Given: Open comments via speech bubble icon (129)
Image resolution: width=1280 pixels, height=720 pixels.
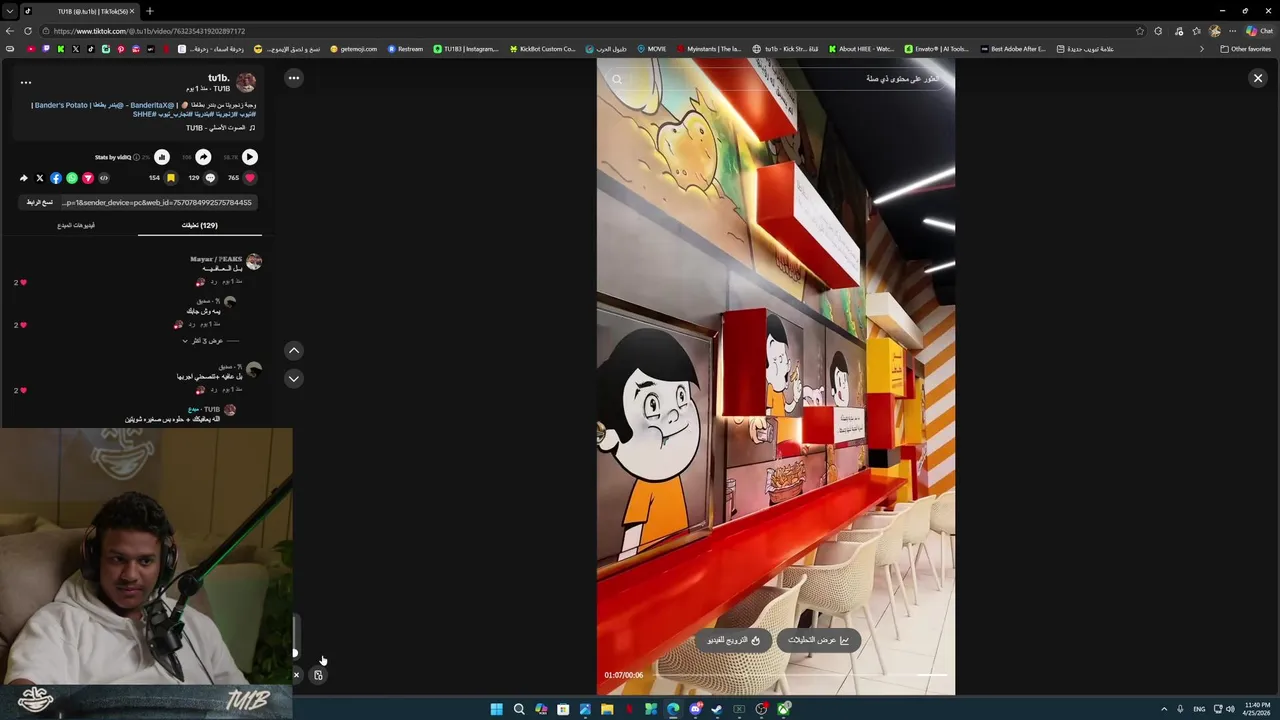Looking at the screenshot, I should tap(210, 178).
